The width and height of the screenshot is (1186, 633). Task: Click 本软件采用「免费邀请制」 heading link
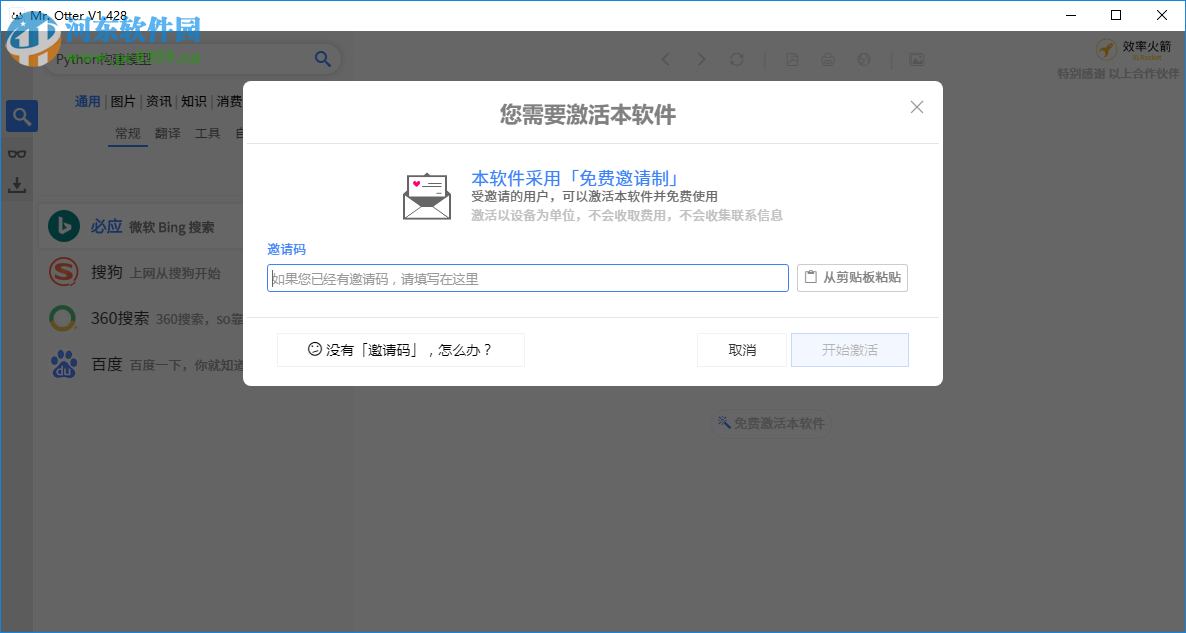pos(576,178)
